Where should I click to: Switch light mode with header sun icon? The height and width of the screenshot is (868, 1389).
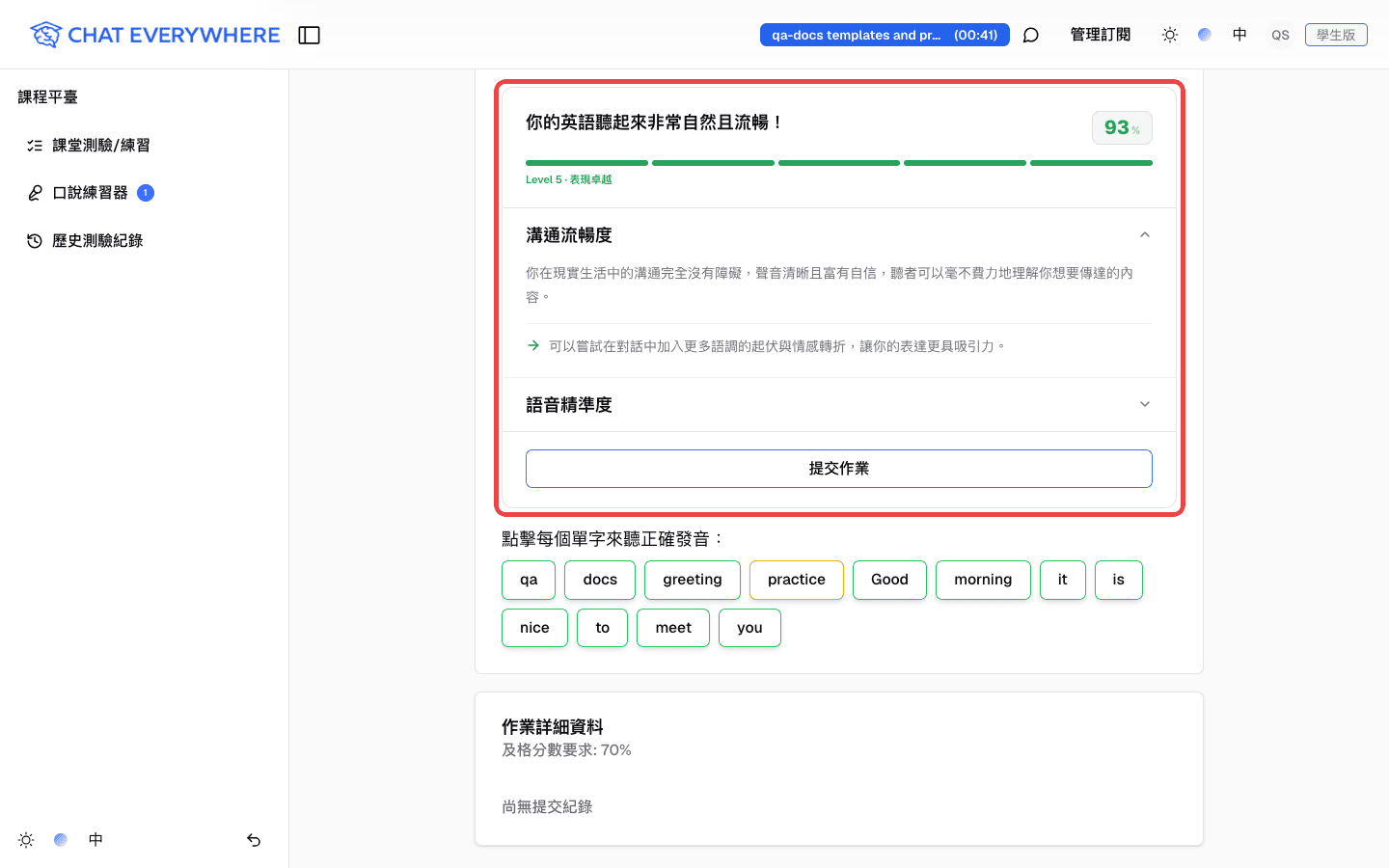click(x=1170, y=35)
